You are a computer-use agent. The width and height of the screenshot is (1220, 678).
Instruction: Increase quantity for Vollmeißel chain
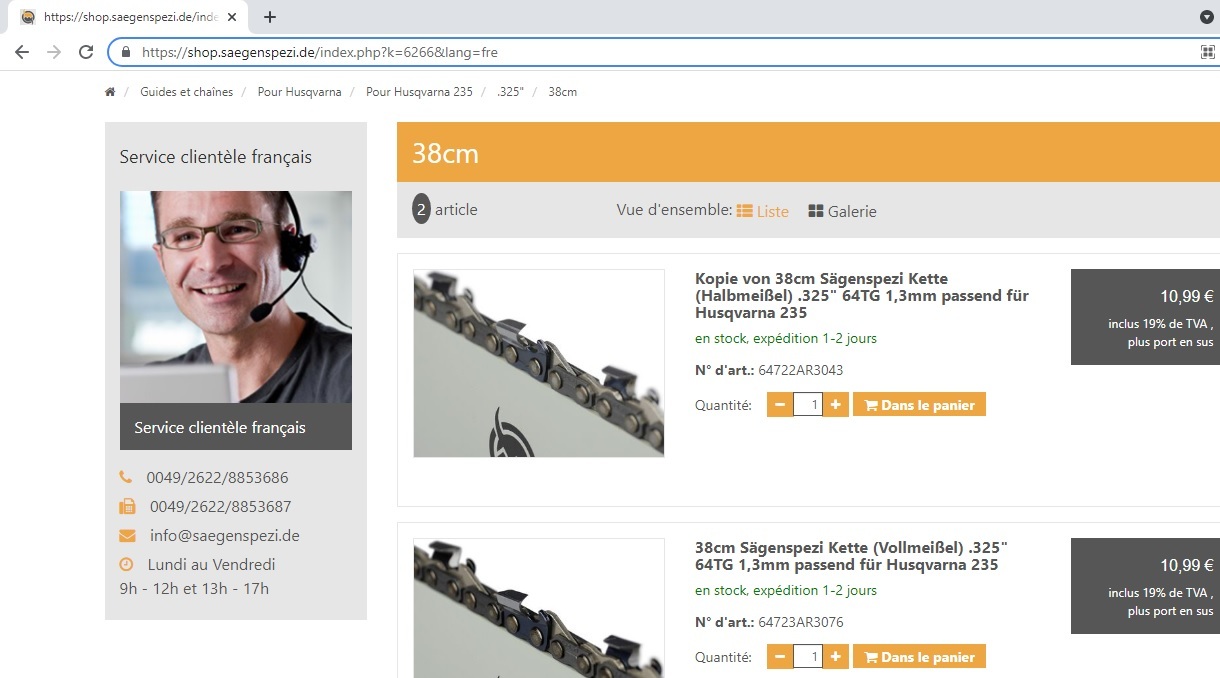click(x=836, y=657)
